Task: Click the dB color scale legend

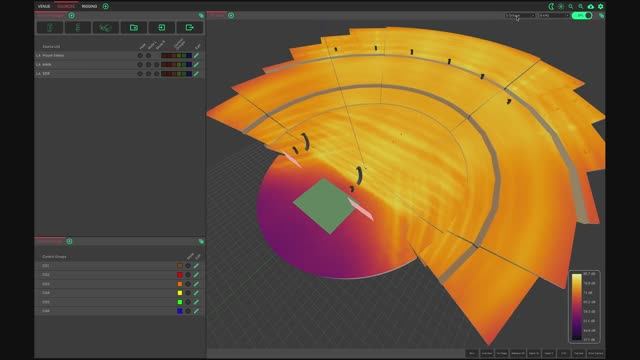Action: (584, 307)
